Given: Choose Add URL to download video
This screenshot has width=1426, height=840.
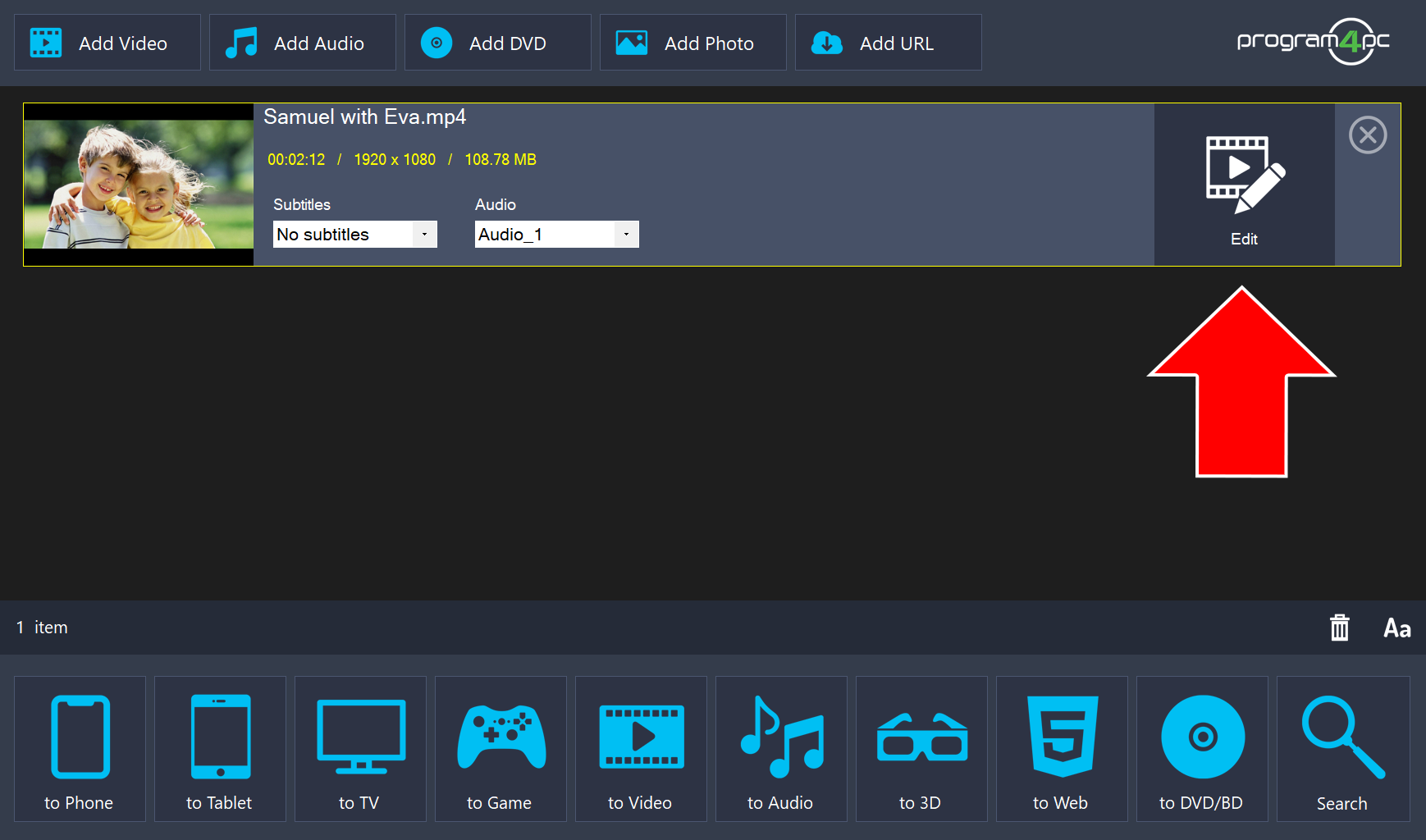Looking at the screenshot, I should point(889,43).
